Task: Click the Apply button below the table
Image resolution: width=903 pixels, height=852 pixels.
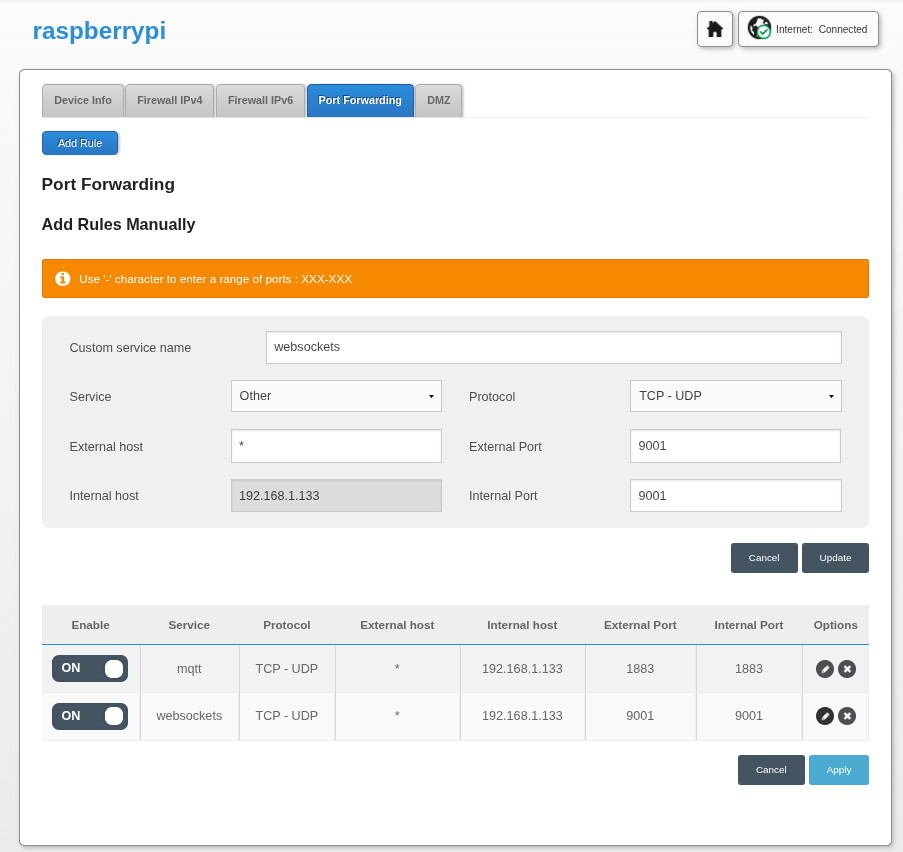Action: (838, 770)
